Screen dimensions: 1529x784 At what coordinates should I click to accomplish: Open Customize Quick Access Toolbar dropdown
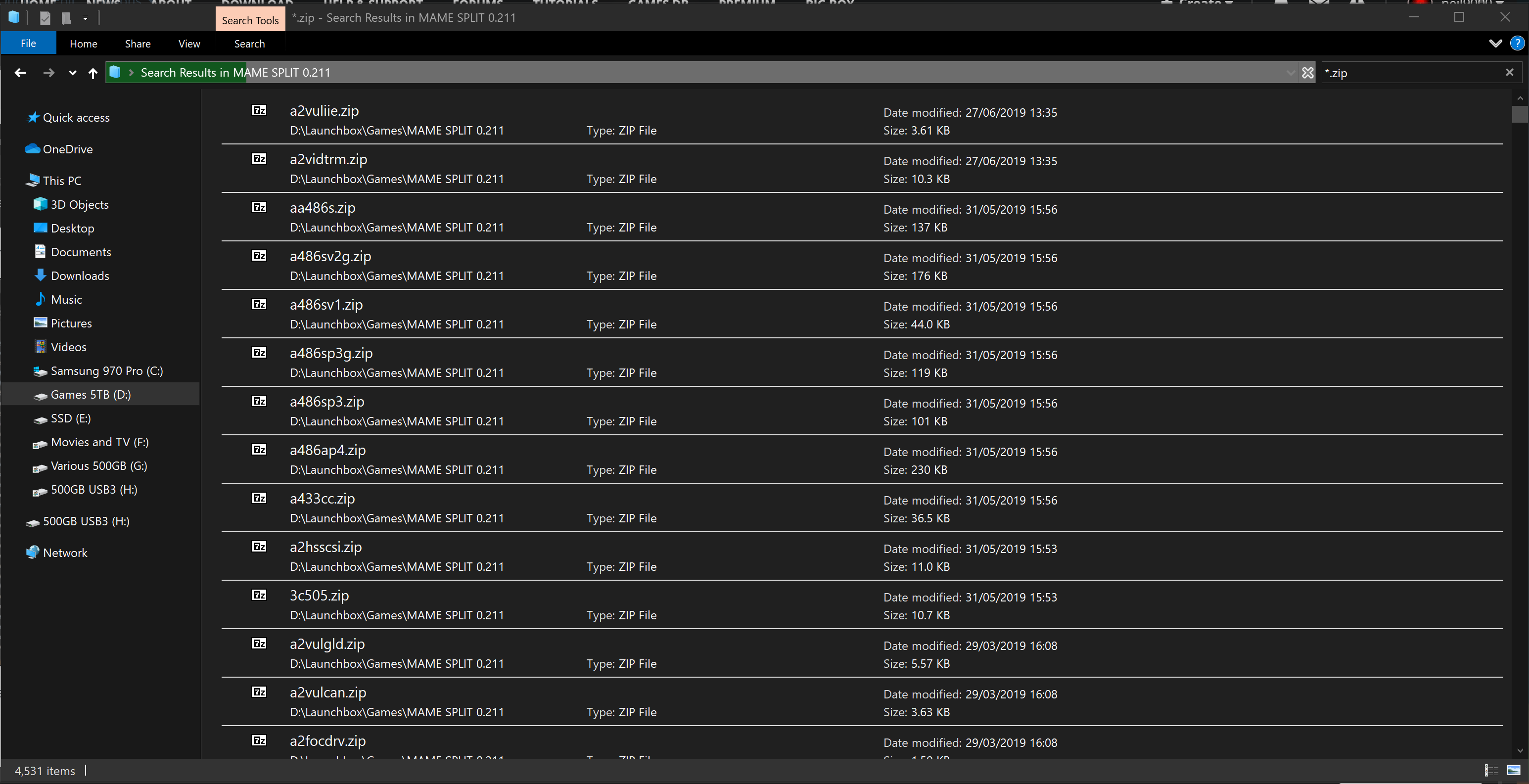pyautogui.click(x=86, y=18)
